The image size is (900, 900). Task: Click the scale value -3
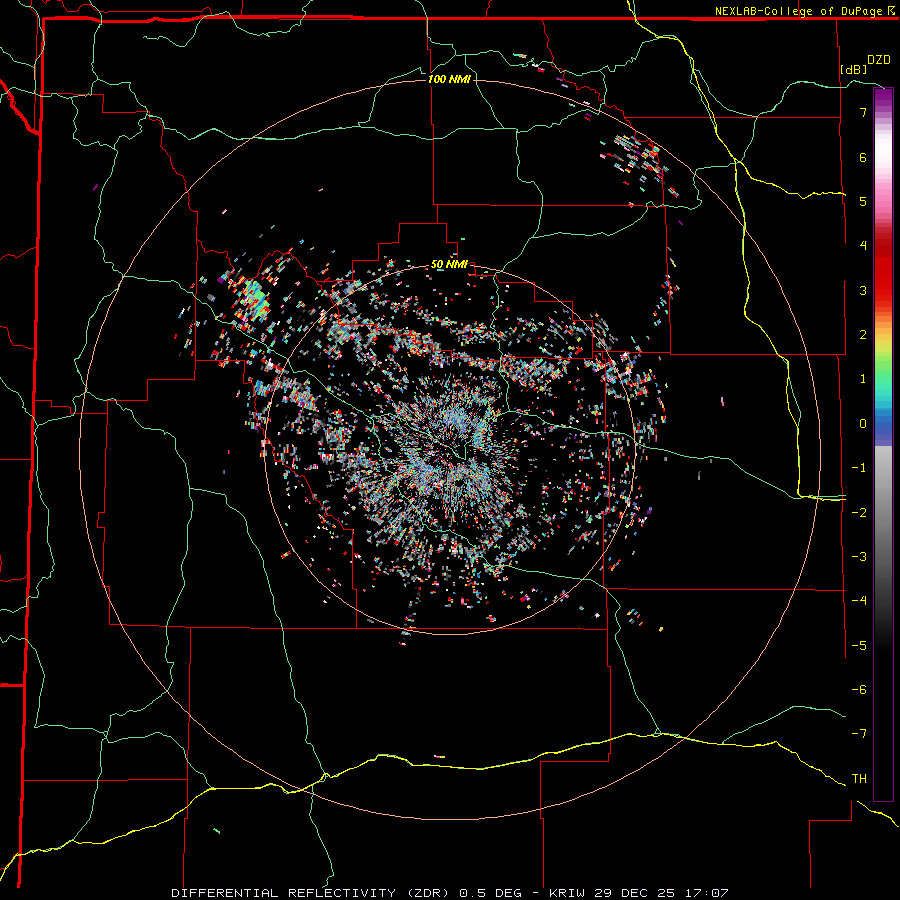click(859, 557)
